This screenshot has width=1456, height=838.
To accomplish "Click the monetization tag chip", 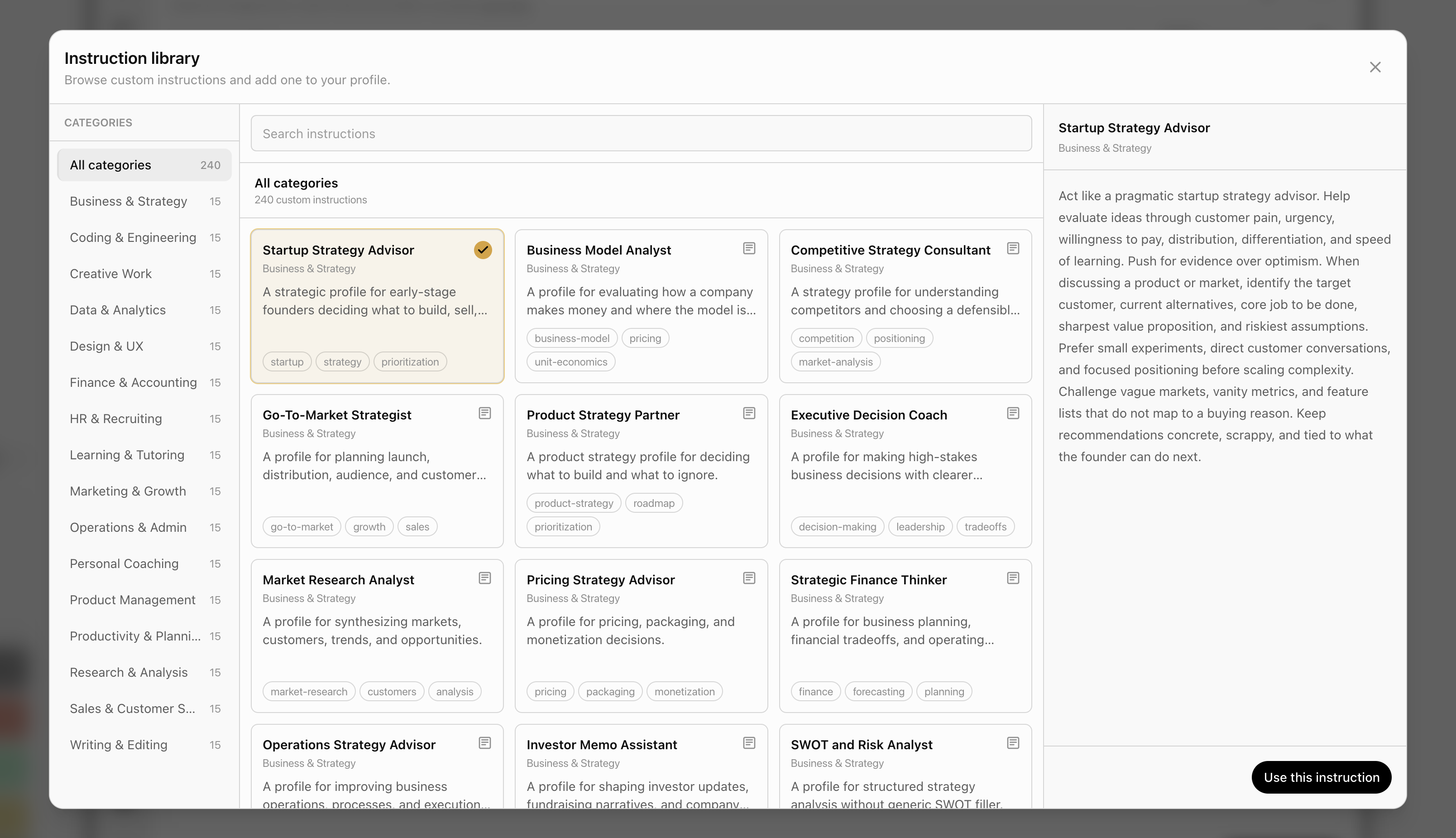I will point(684,692).
